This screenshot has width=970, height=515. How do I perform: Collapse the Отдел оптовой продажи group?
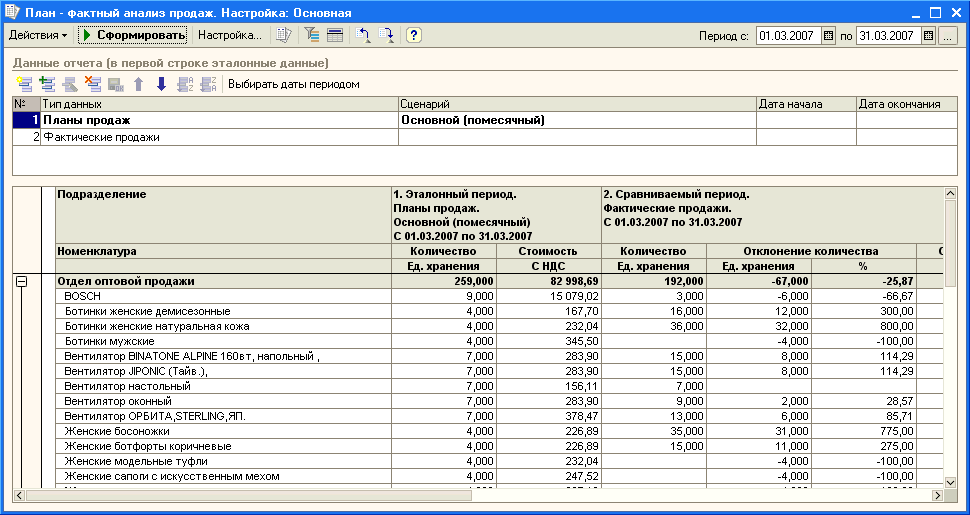[x=22, y=282]
